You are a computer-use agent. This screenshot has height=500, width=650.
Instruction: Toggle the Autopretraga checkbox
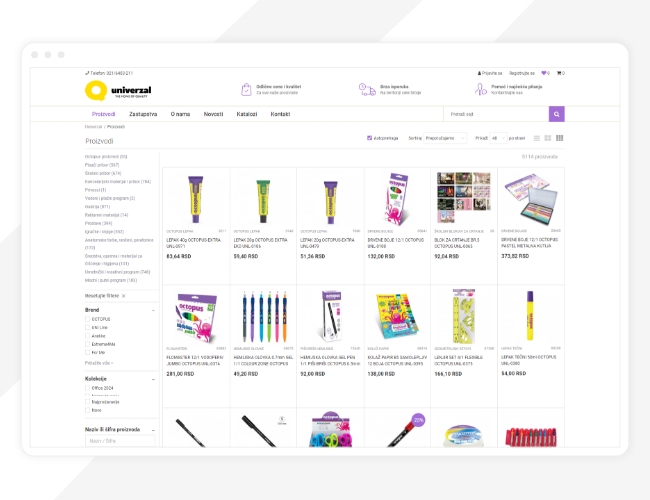[x=369, y=138]
